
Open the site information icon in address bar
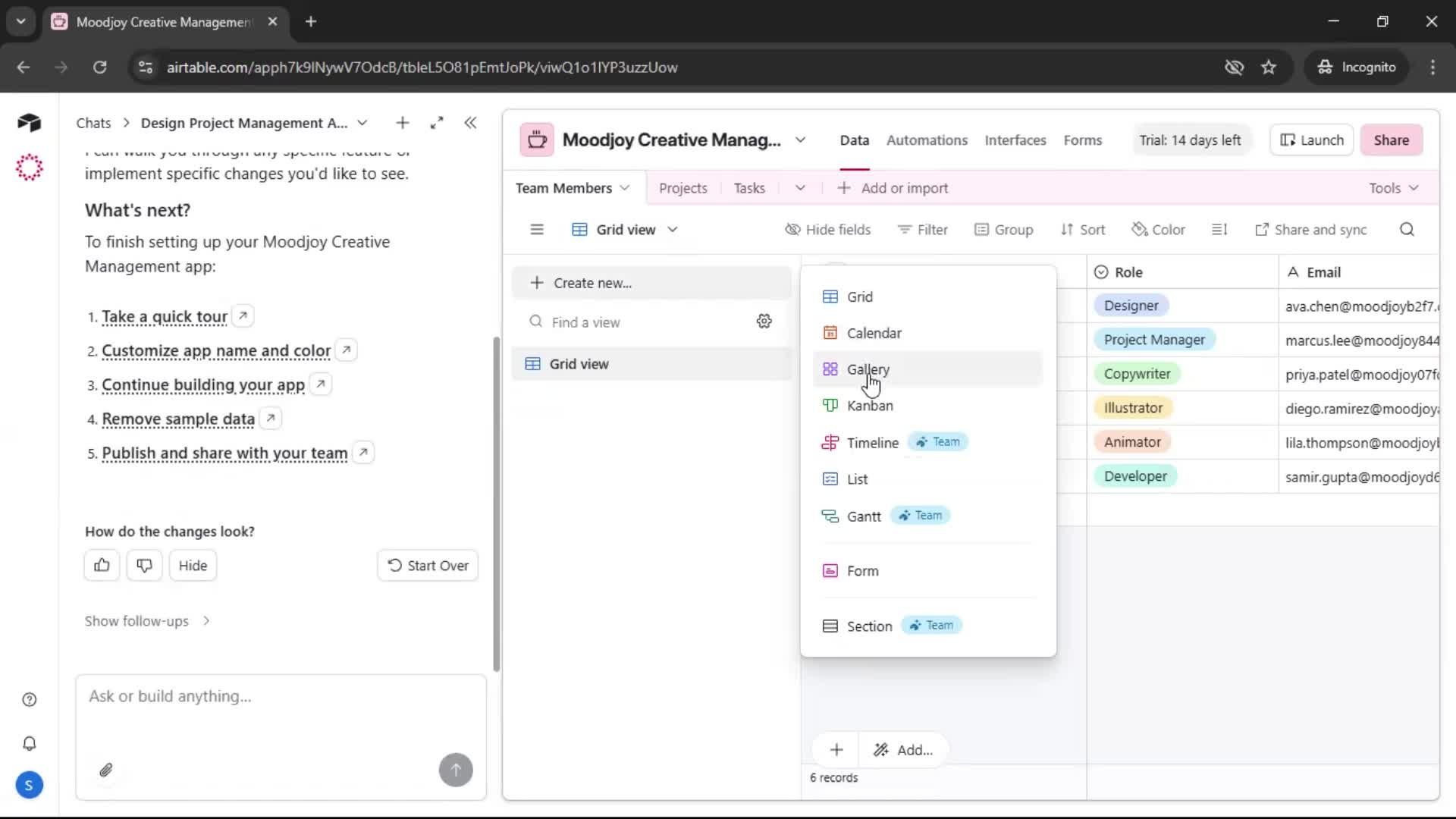pyautogui.click(x=146, y=67)
